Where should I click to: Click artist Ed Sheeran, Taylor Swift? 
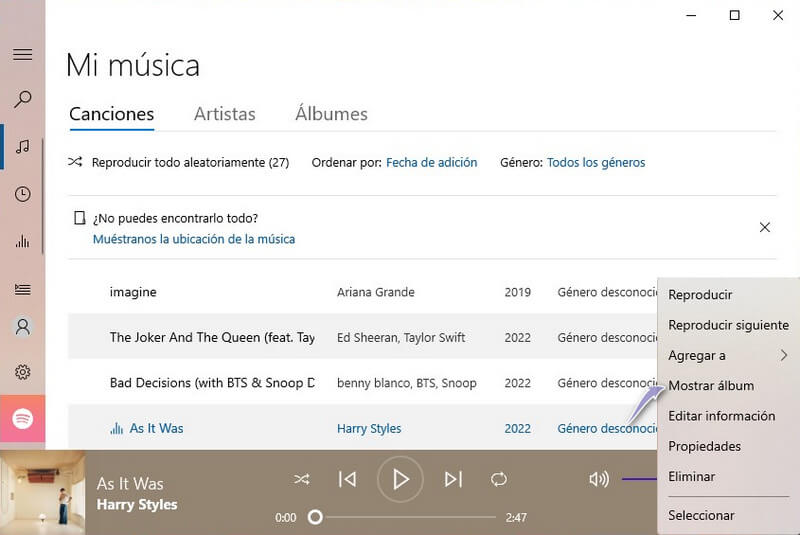click(401, 337)
